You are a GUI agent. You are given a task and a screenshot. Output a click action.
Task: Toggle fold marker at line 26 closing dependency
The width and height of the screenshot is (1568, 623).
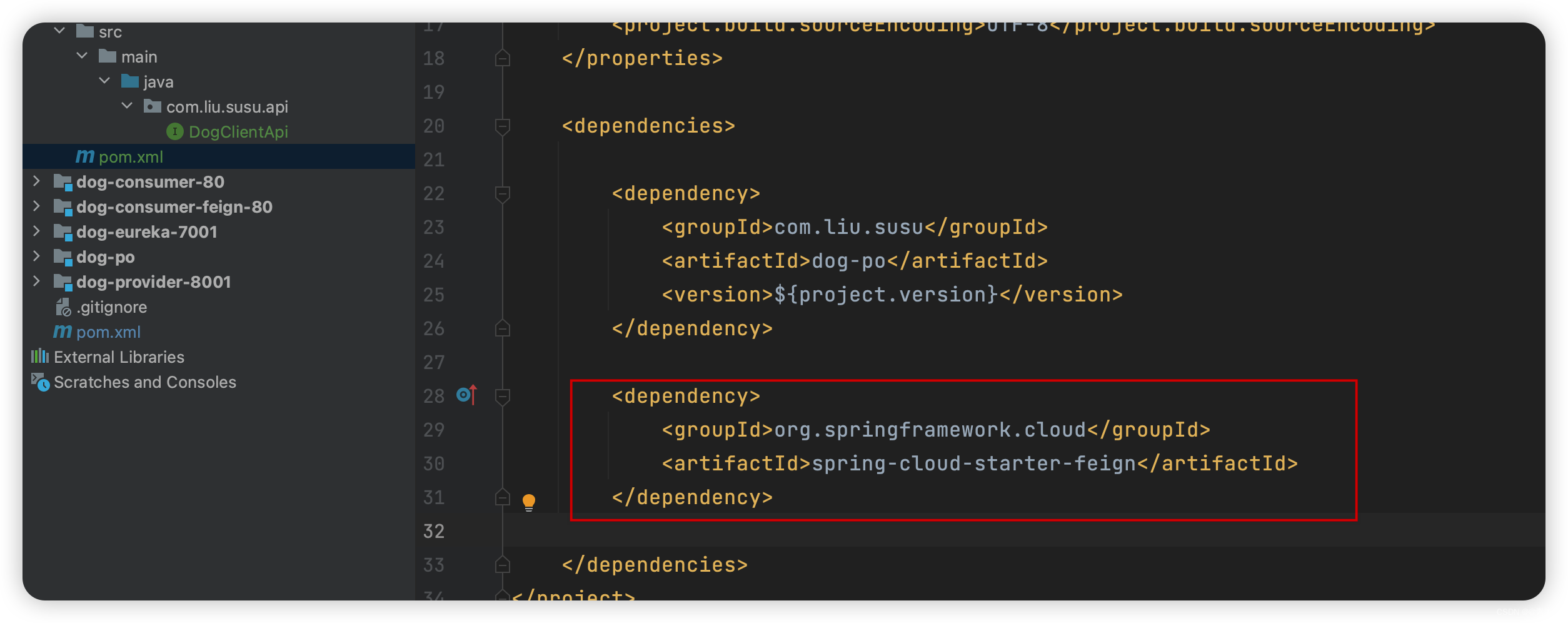click(503, 328)
